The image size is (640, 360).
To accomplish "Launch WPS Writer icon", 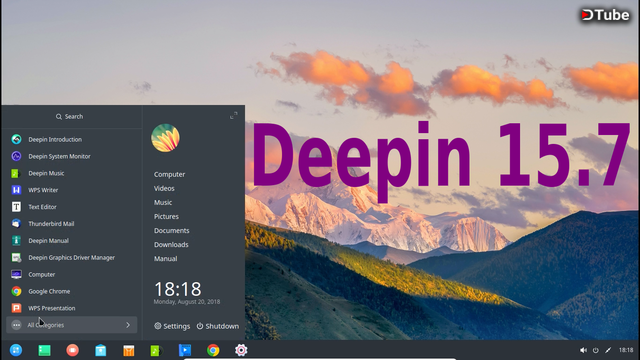I will click(16, 190).
